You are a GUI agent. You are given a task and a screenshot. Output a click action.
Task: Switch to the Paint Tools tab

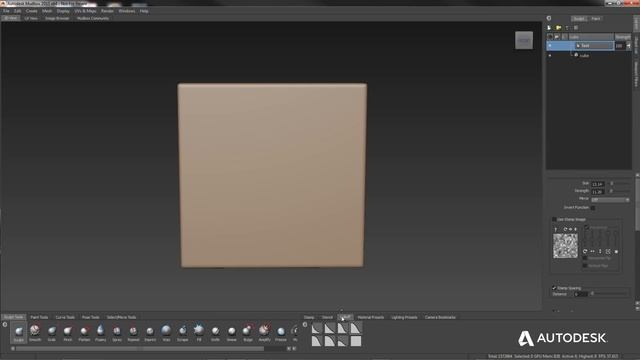pos(39,317)
